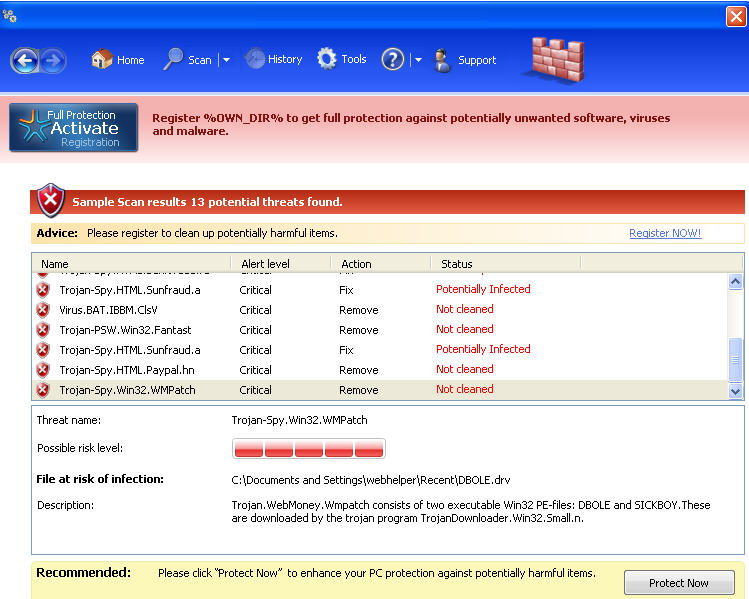
Task: Click the Protect Now button
Action: pos(679,583)
